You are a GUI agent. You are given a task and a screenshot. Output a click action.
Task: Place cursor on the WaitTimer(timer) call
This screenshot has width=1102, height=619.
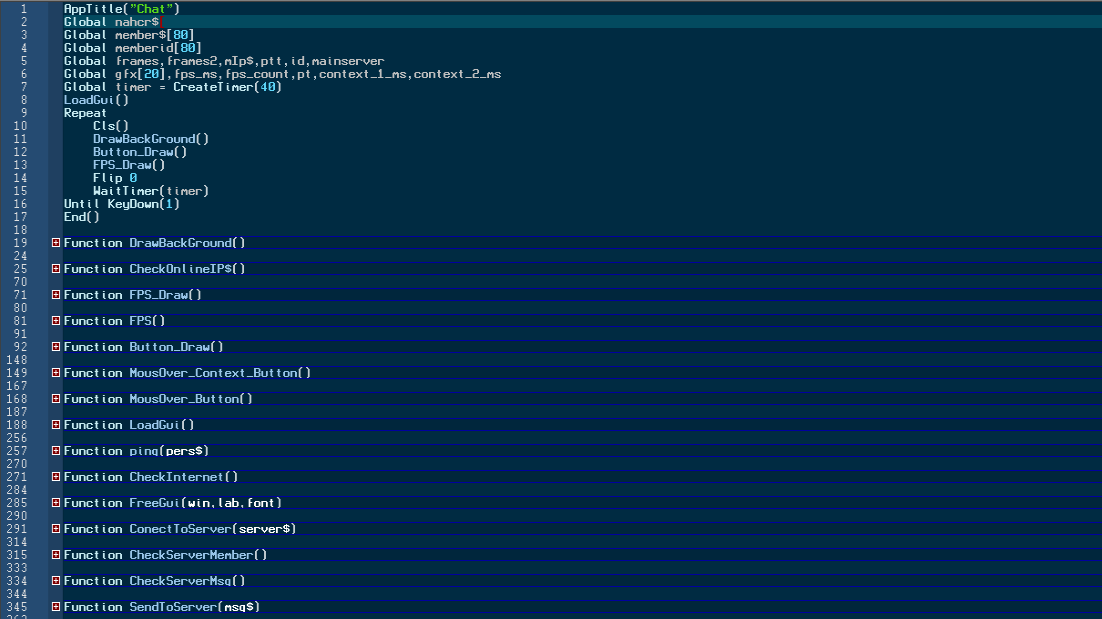pos(151,191)
